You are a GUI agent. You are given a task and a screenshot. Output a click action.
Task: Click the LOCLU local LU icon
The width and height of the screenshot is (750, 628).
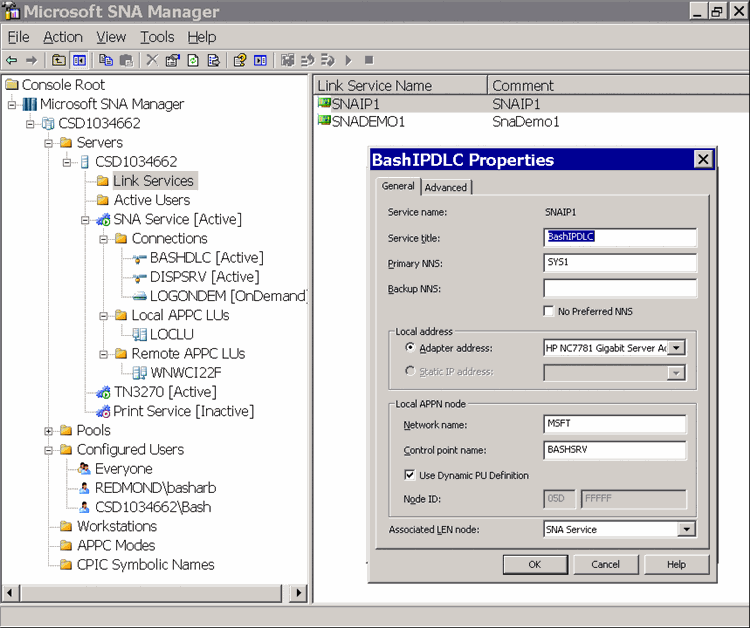(x=139, y=334)
